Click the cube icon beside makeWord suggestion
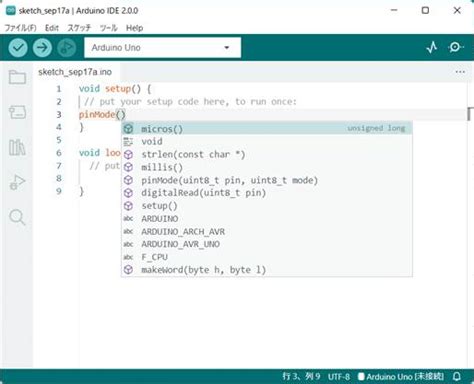This screenshot has width=474, height=384. point(128,270)
